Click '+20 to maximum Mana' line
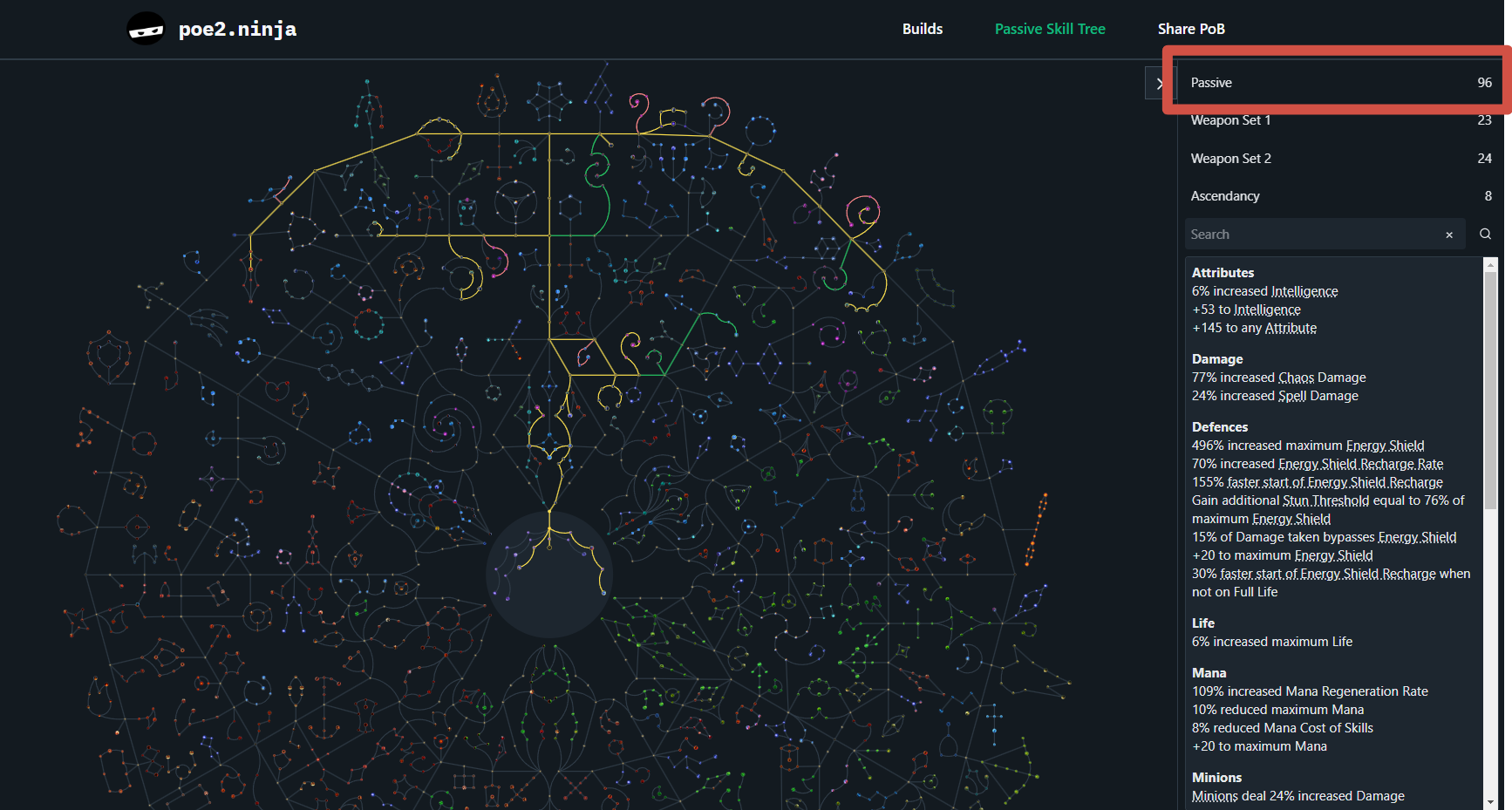Image resolution: width=1512 pixels, height=810 pixels. 1259,746
